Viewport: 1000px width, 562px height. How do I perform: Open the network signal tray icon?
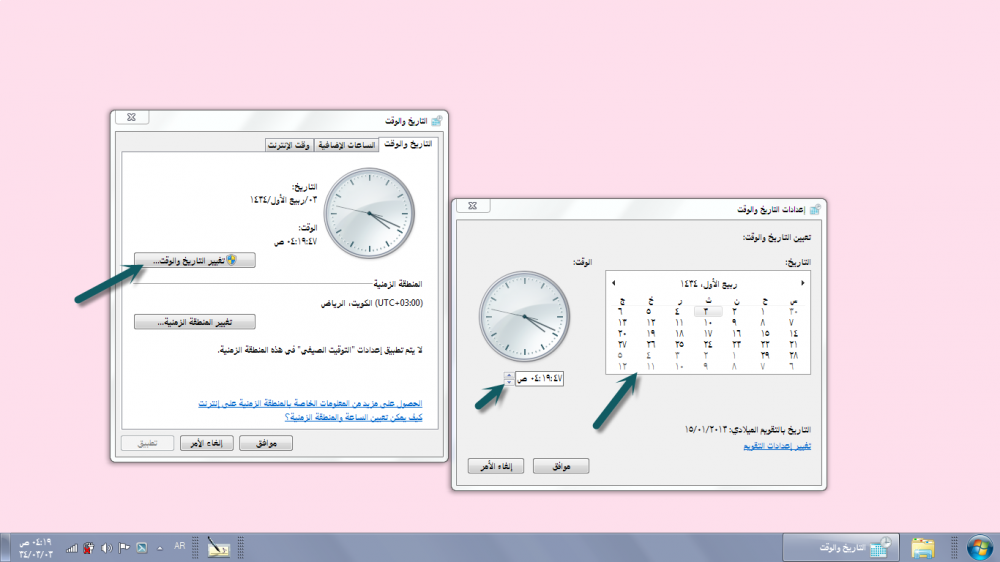[x=72, y=548]
